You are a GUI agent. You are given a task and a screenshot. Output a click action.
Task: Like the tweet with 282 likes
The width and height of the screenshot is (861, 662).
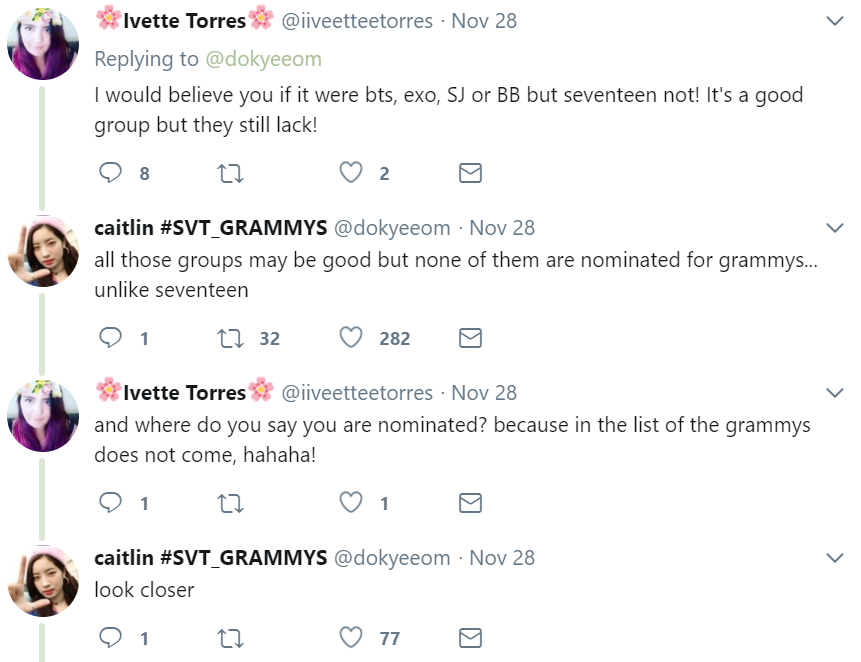tap(350, 338)
